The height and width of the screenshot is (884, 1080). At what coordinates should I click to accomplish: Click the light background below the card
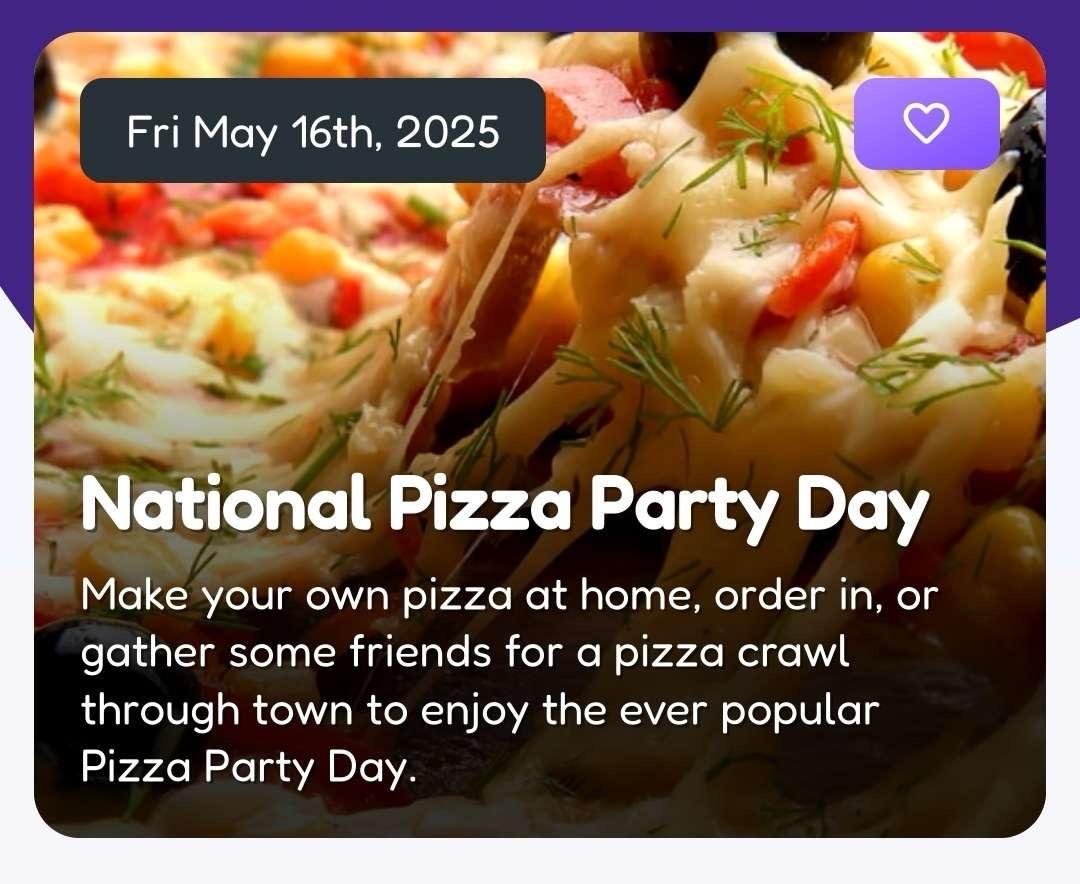(x=540, y=861)
